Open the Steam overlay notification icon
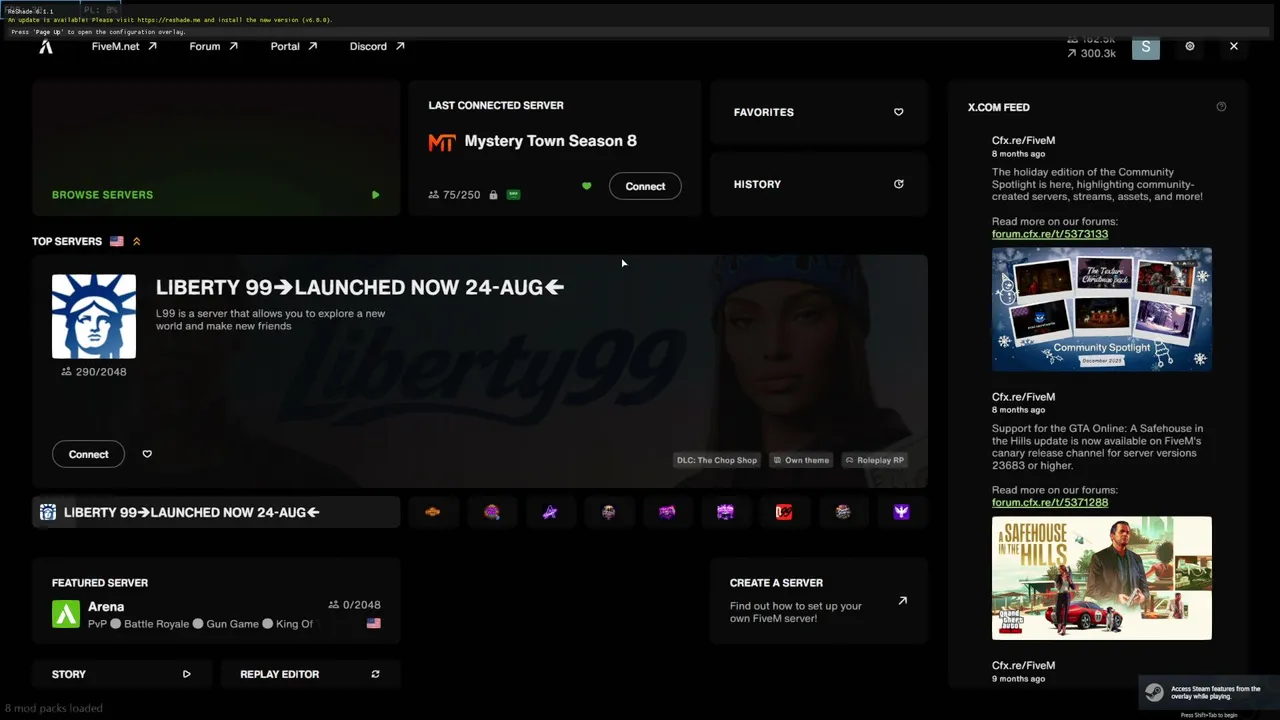The image size is (1280, 720). (1154, 692)
